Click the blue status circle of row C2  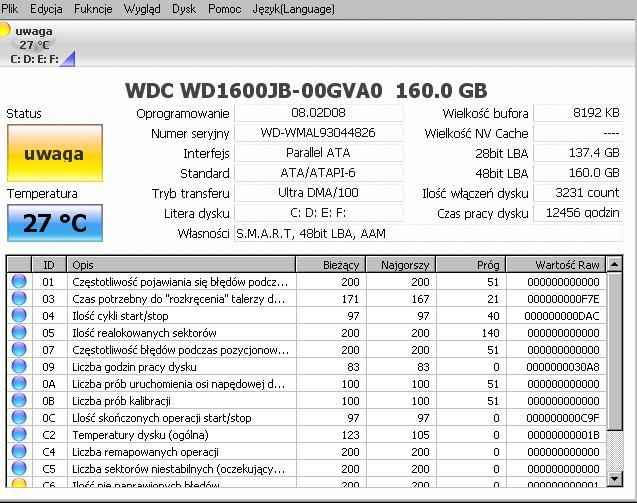click(19, 434)
